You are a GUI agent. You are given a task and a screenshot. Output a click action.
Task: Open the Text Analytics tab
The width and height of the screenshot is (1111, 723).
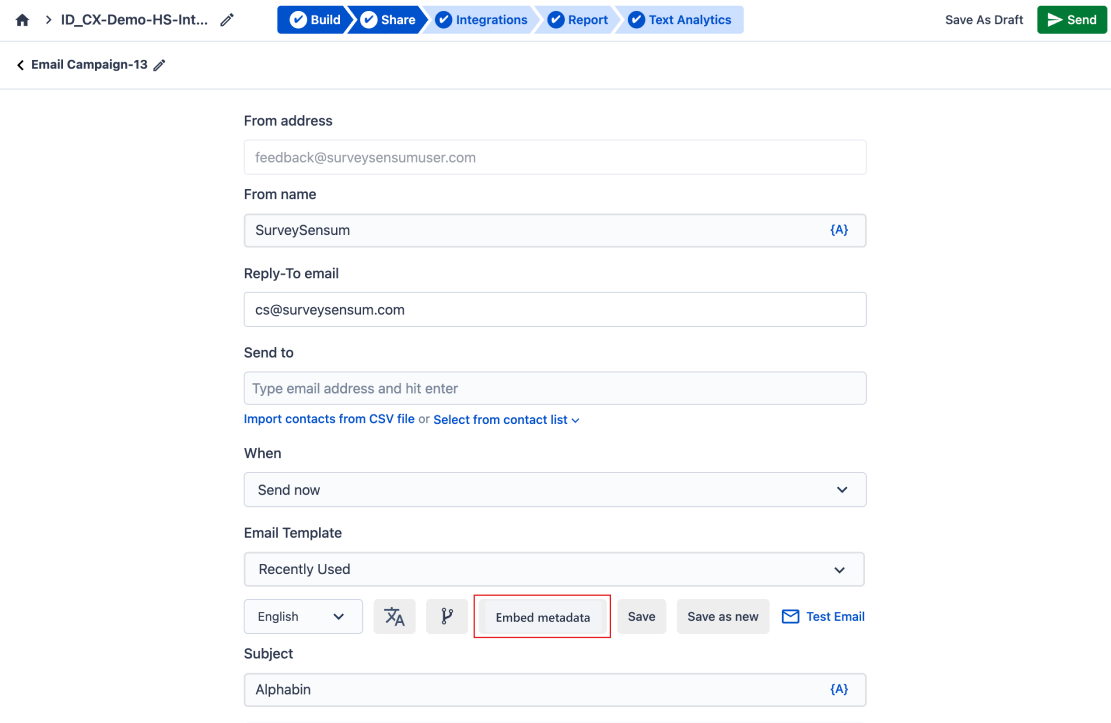click(x=680, y=20)
